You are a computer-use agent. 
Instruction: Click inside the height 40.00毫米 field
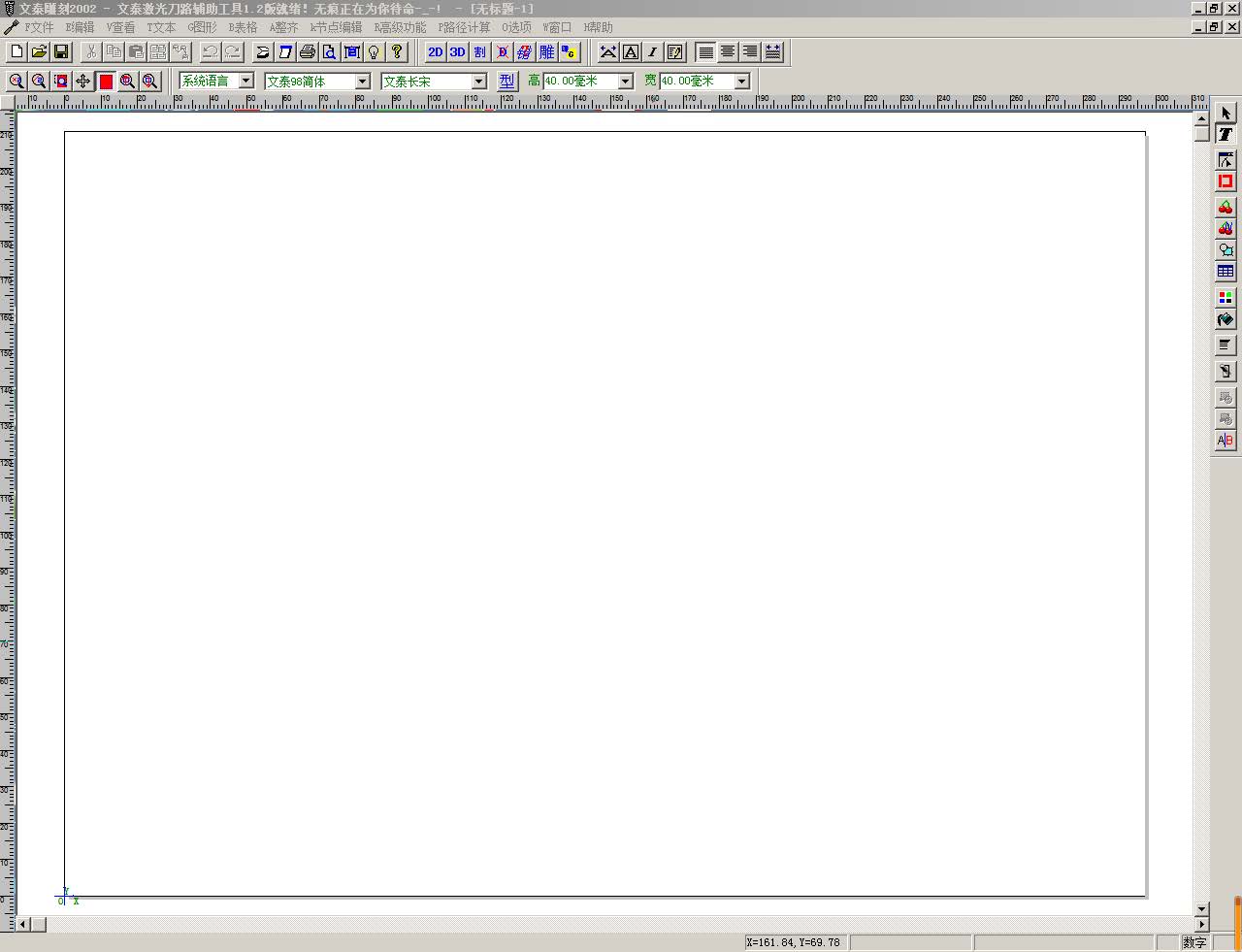click(x=580, y=82)
